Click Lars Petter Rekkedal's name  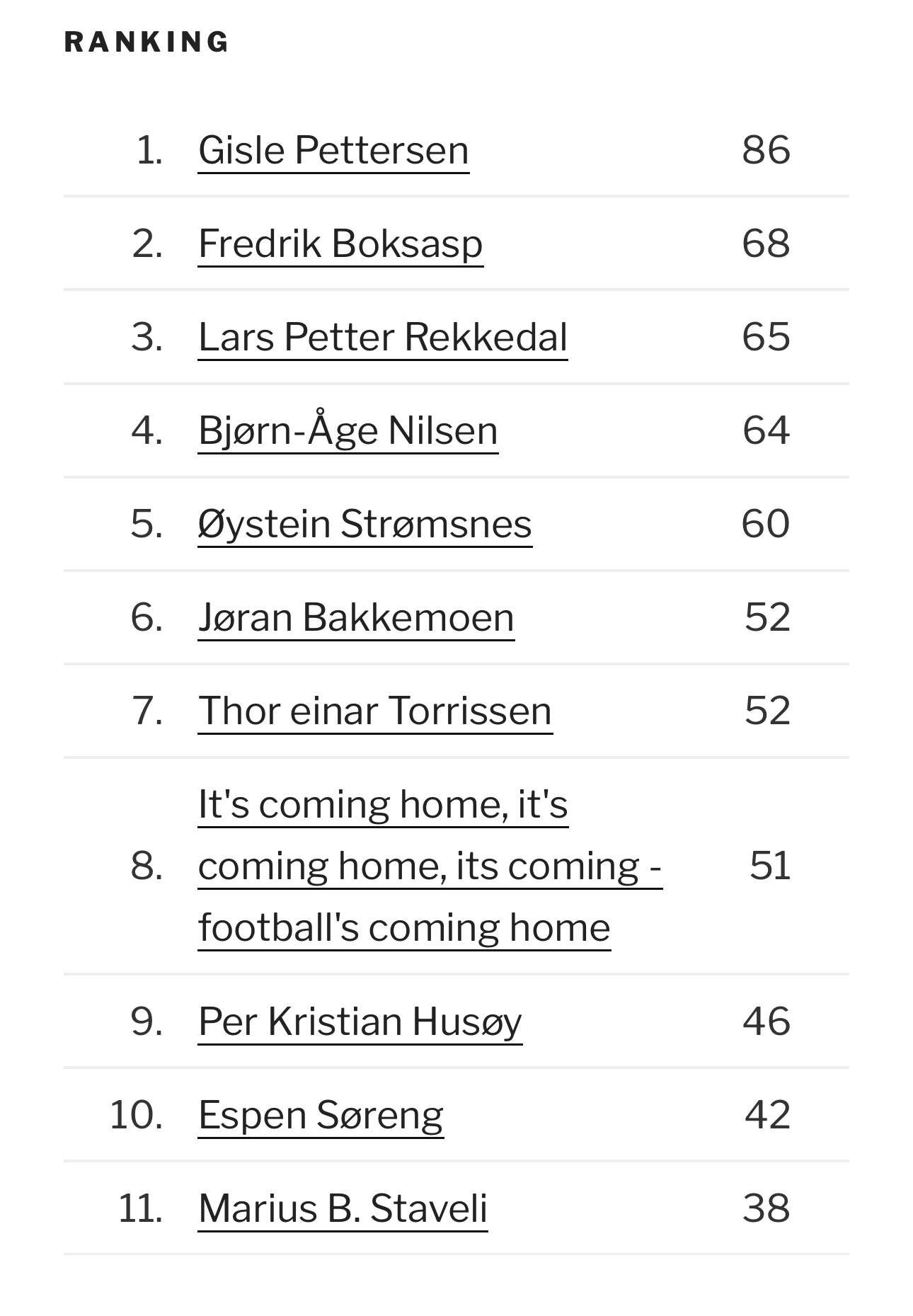[383, 337]
